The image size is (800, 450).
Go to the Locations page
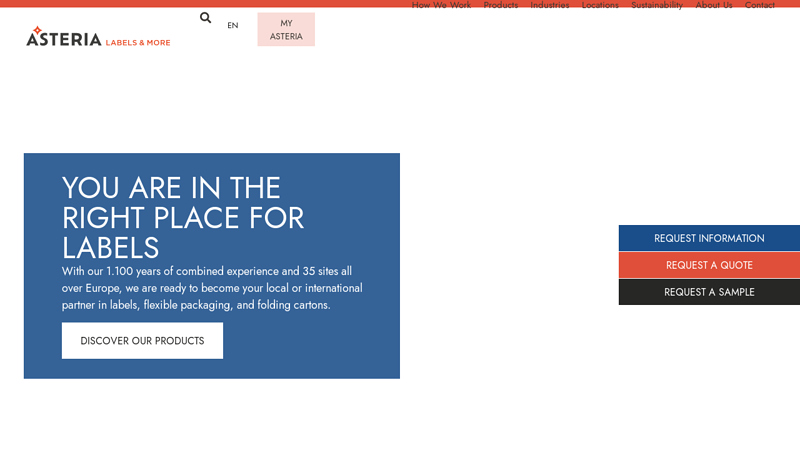[600, 5]
